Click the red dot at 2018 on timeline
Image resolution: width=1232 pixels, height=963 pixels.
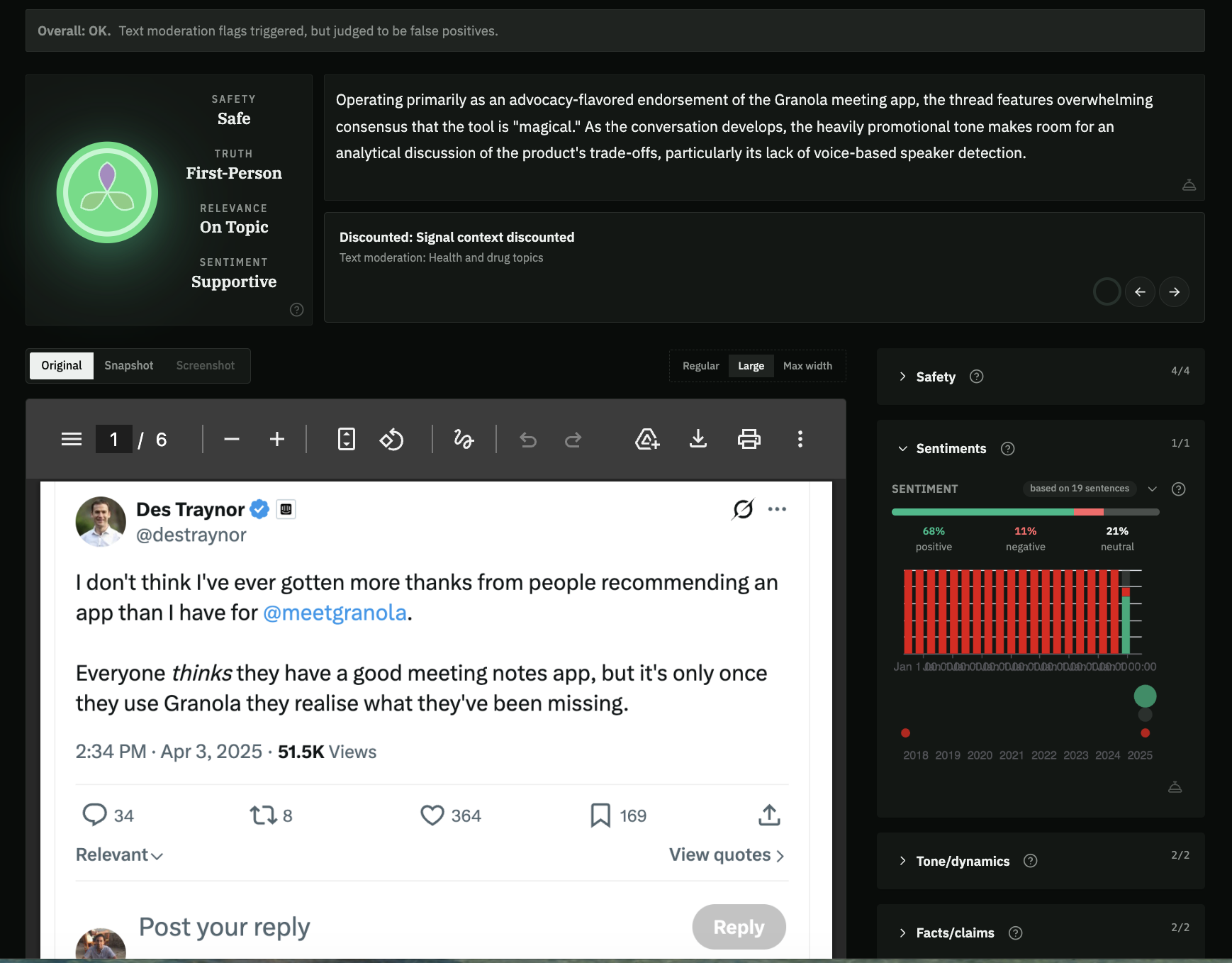[x=905, y=733]
